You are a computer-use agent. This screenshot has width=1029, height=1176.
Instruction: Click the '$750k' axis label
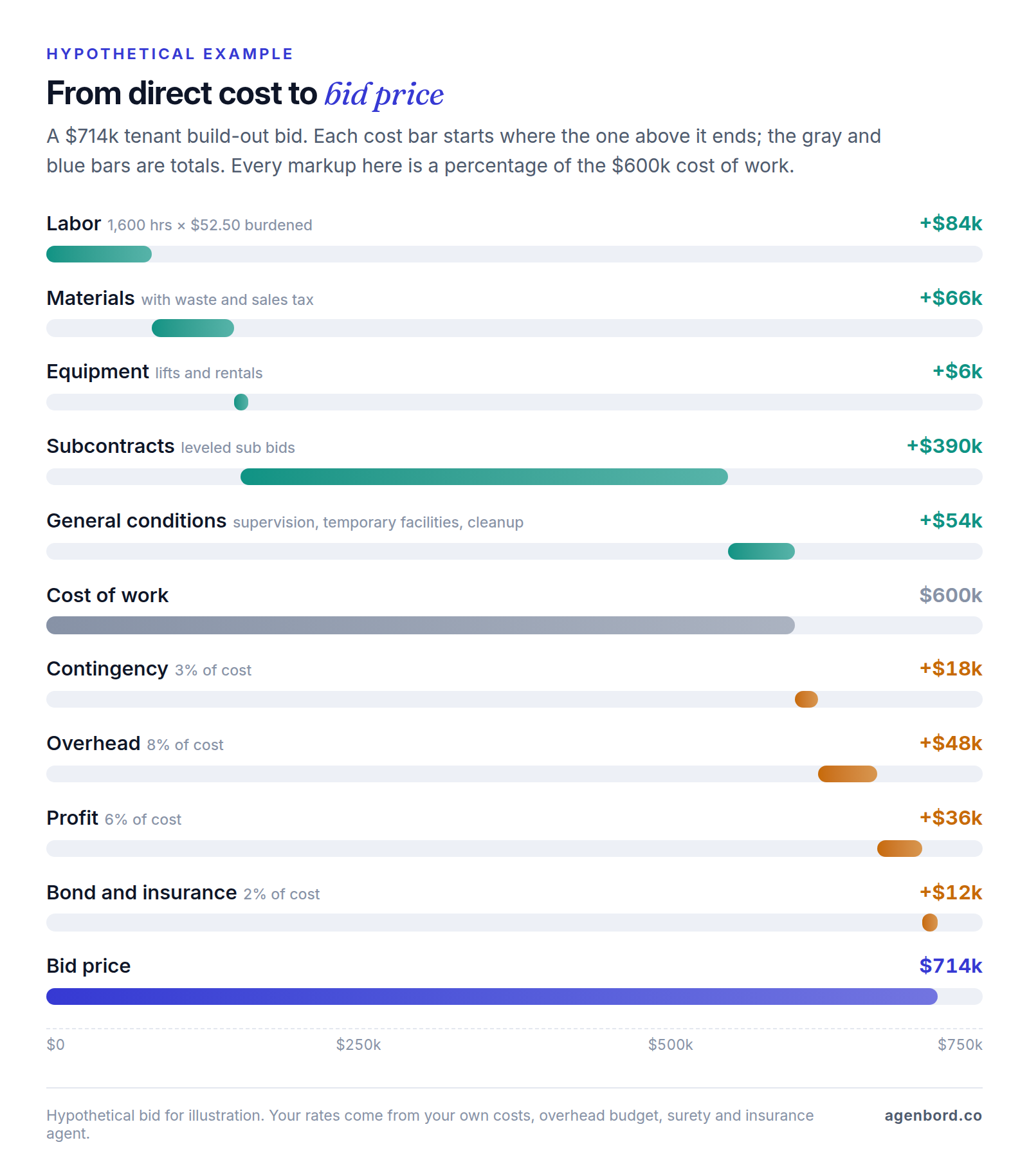click(960, 1045)
